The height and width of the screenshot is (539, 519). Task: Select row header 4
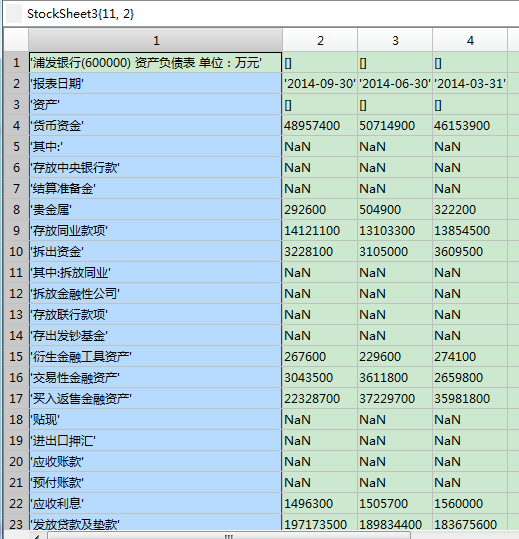(x=16, y=125)
